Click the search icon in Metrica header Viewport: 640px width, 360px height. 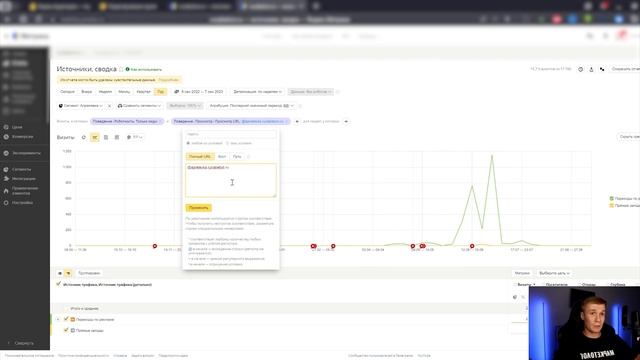tap(589, 36)
